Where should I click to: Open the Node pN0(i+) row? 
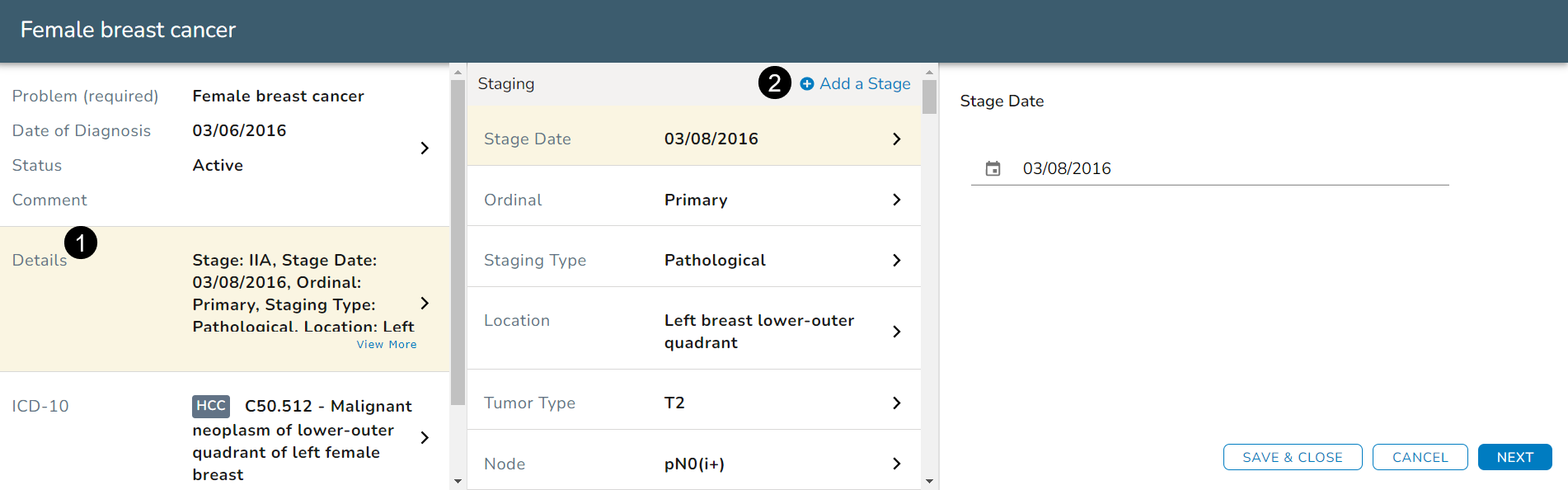693,464
